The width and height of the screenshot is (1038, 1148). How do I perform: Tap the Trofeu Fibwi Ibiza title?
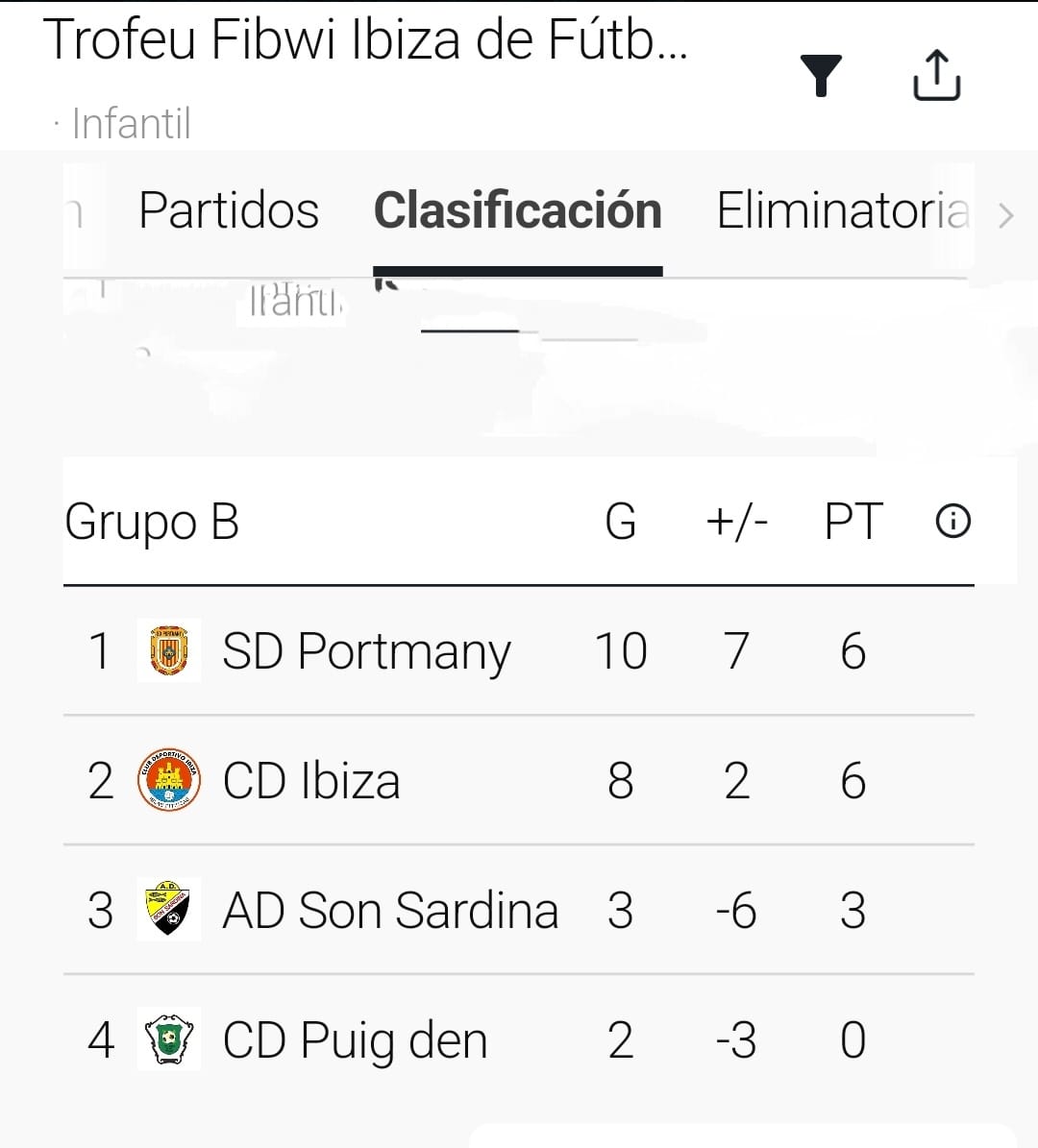pyautogui.click(x=365, y=40)
